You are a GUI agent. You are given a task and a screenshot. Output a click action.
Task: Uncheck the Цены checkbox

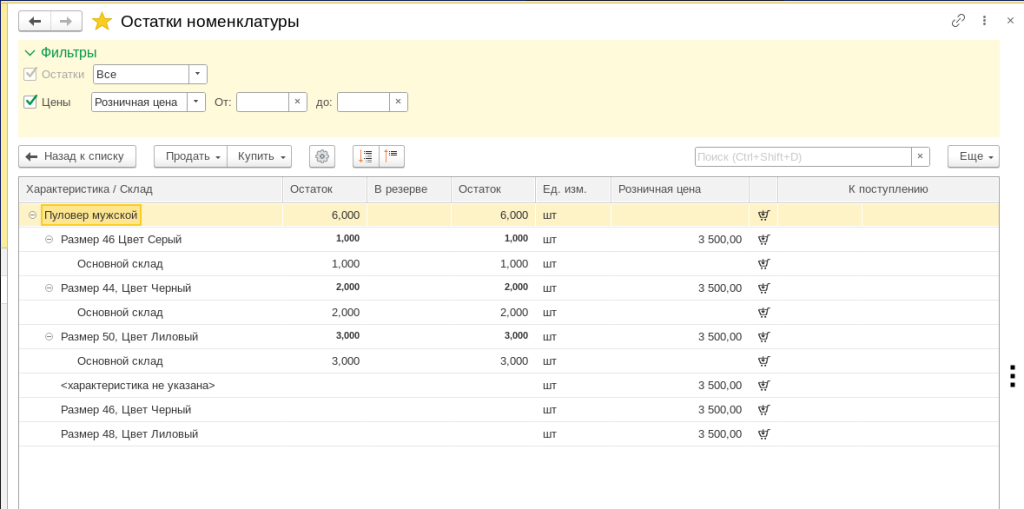click(x=30, y=102)
